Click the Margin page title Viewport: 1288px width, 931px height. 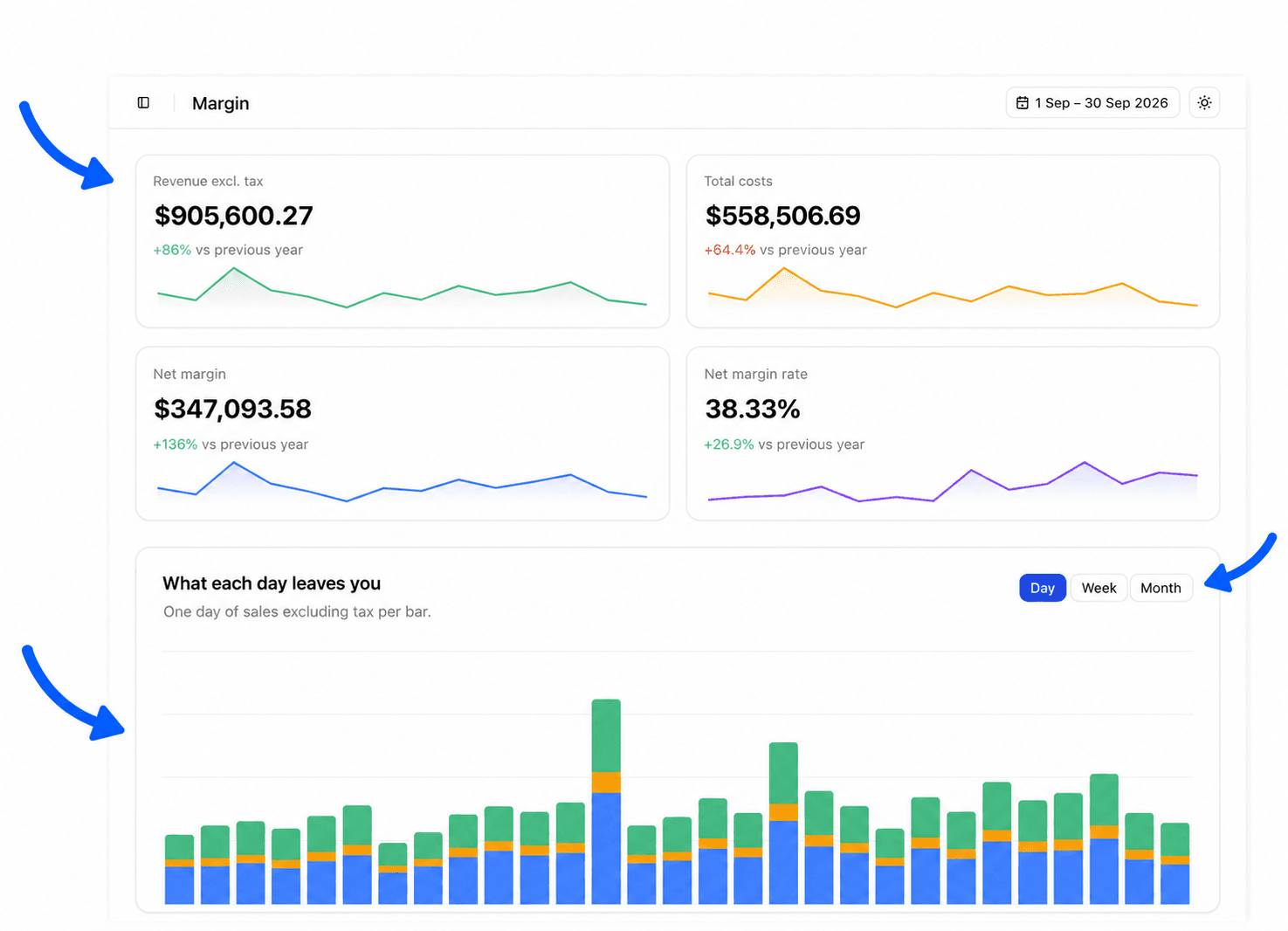coord(221,103)
